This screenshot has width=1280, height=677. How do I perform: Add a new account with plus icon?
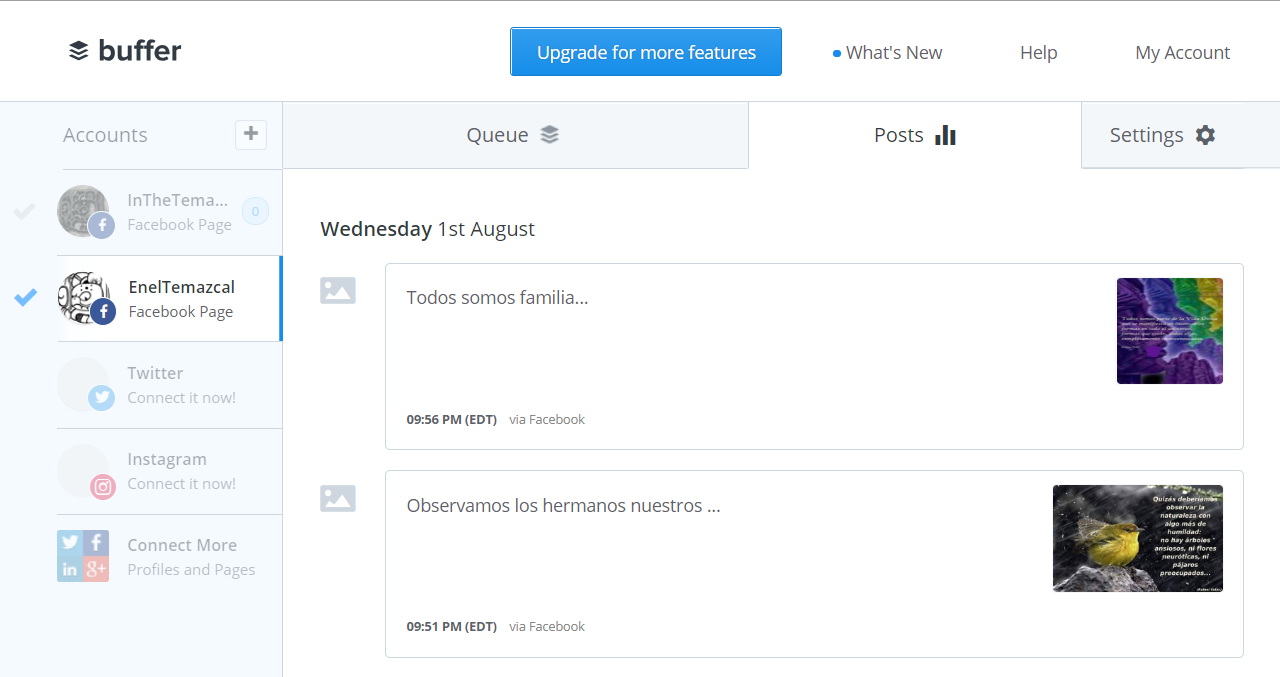point(251,134)
